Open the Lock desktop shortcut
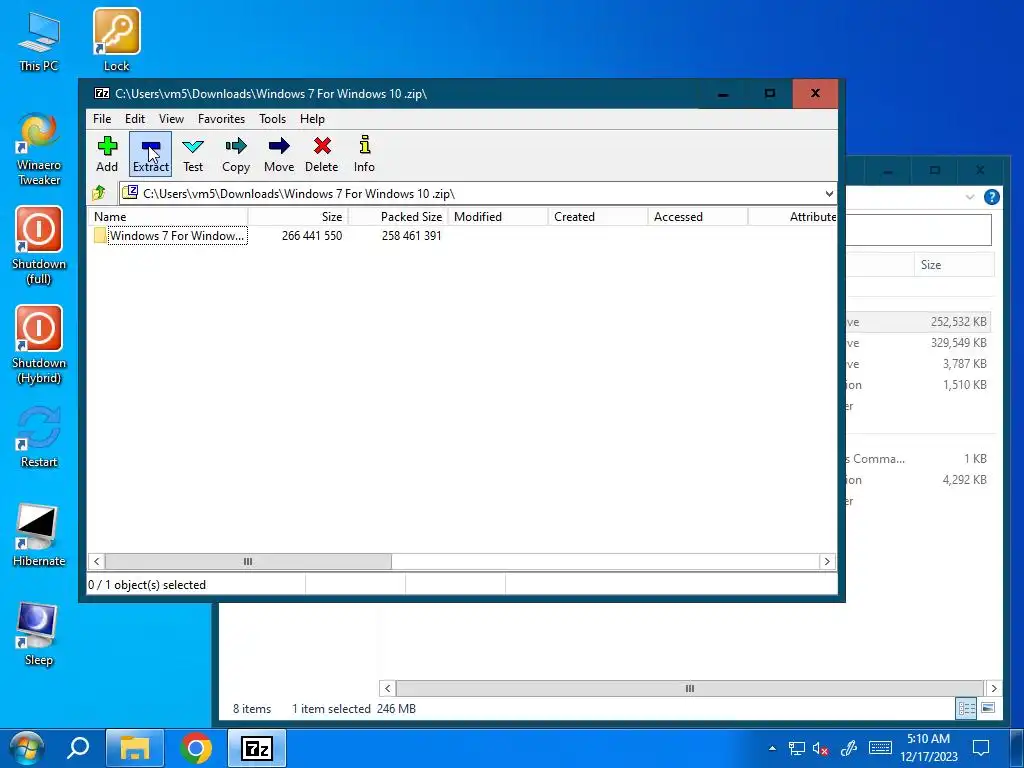 coord(116,40)
